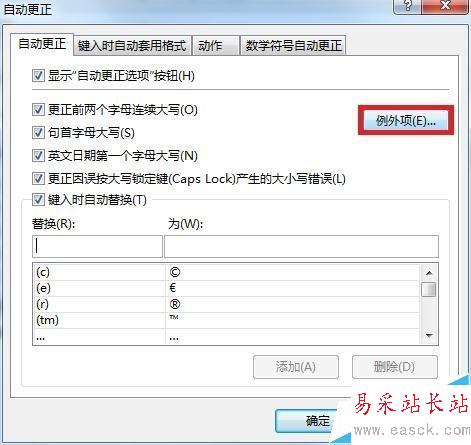The width and height of the screenshot is (471, 445).
Task: Click the help question mark icon
Action: tap(407, 6)
